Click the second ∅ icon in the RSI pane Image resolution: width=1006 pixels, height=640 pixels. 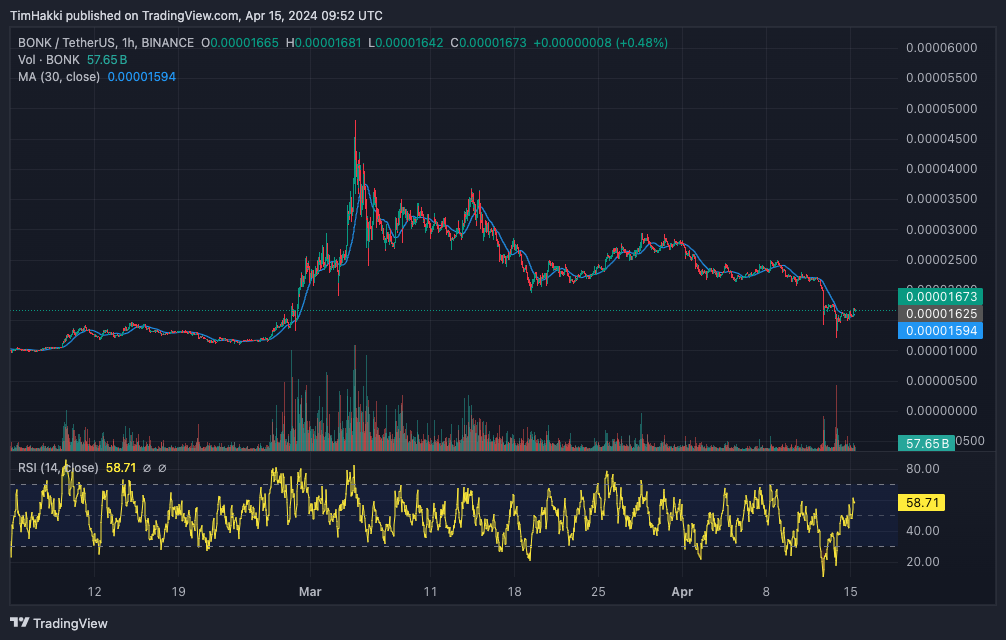pos(162,467)
